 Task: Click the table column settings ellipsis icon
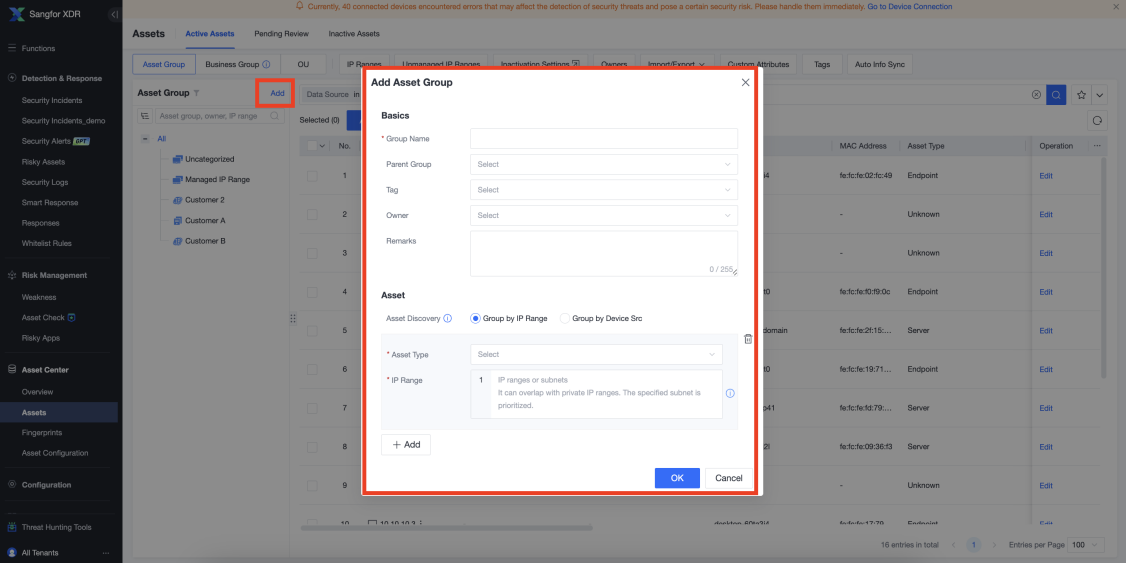click(1097, 146)
